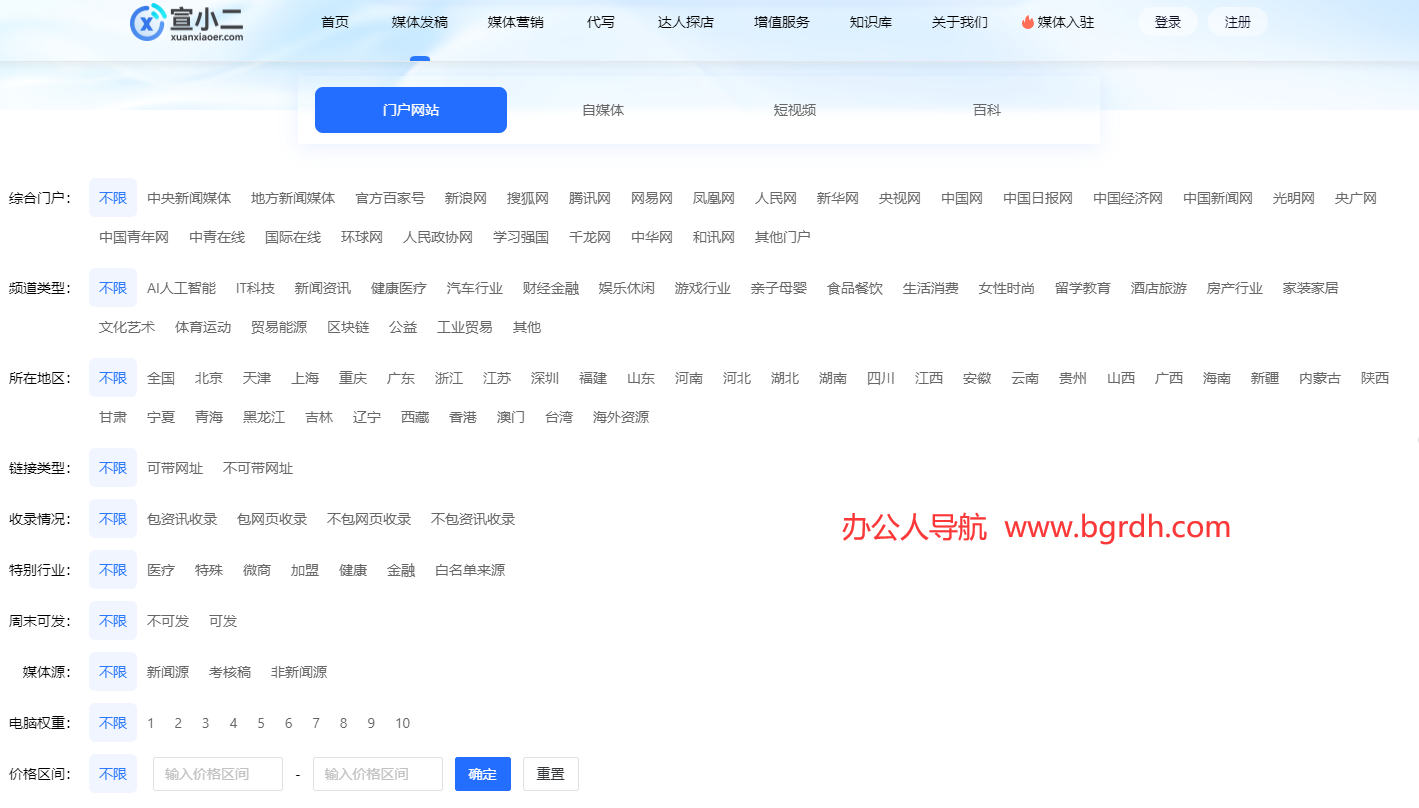
Task: Set 电脑权重 to 5
Action: point(261,723)
